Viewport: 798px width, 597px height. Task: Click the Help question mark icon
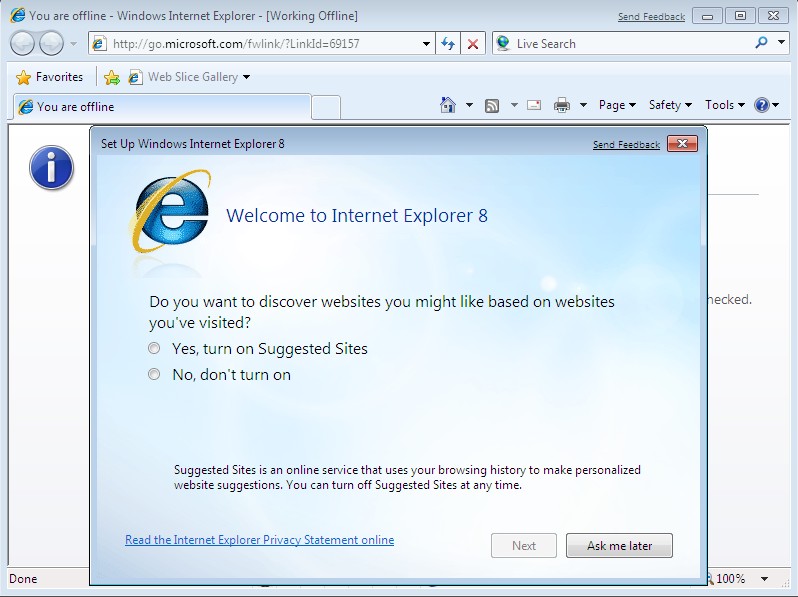tap(762, 105)
